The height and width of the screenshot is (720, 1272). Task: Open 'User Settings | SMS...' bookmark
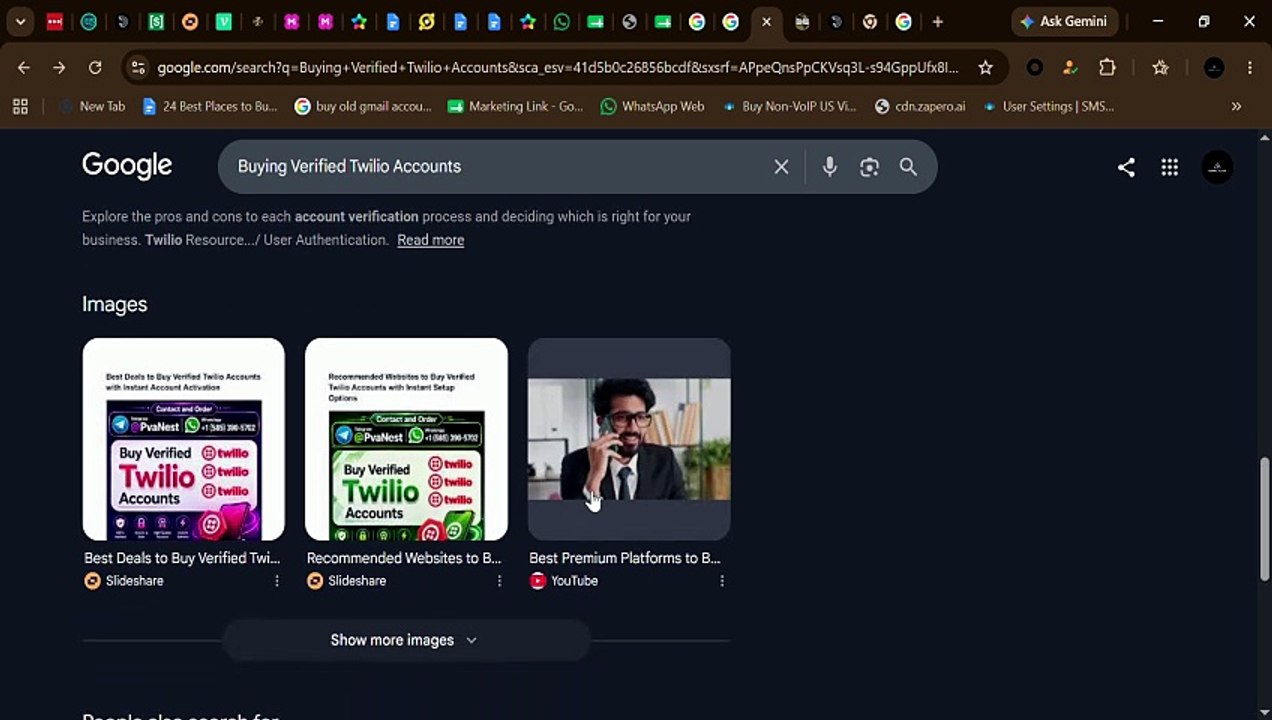click(1048, 106)
